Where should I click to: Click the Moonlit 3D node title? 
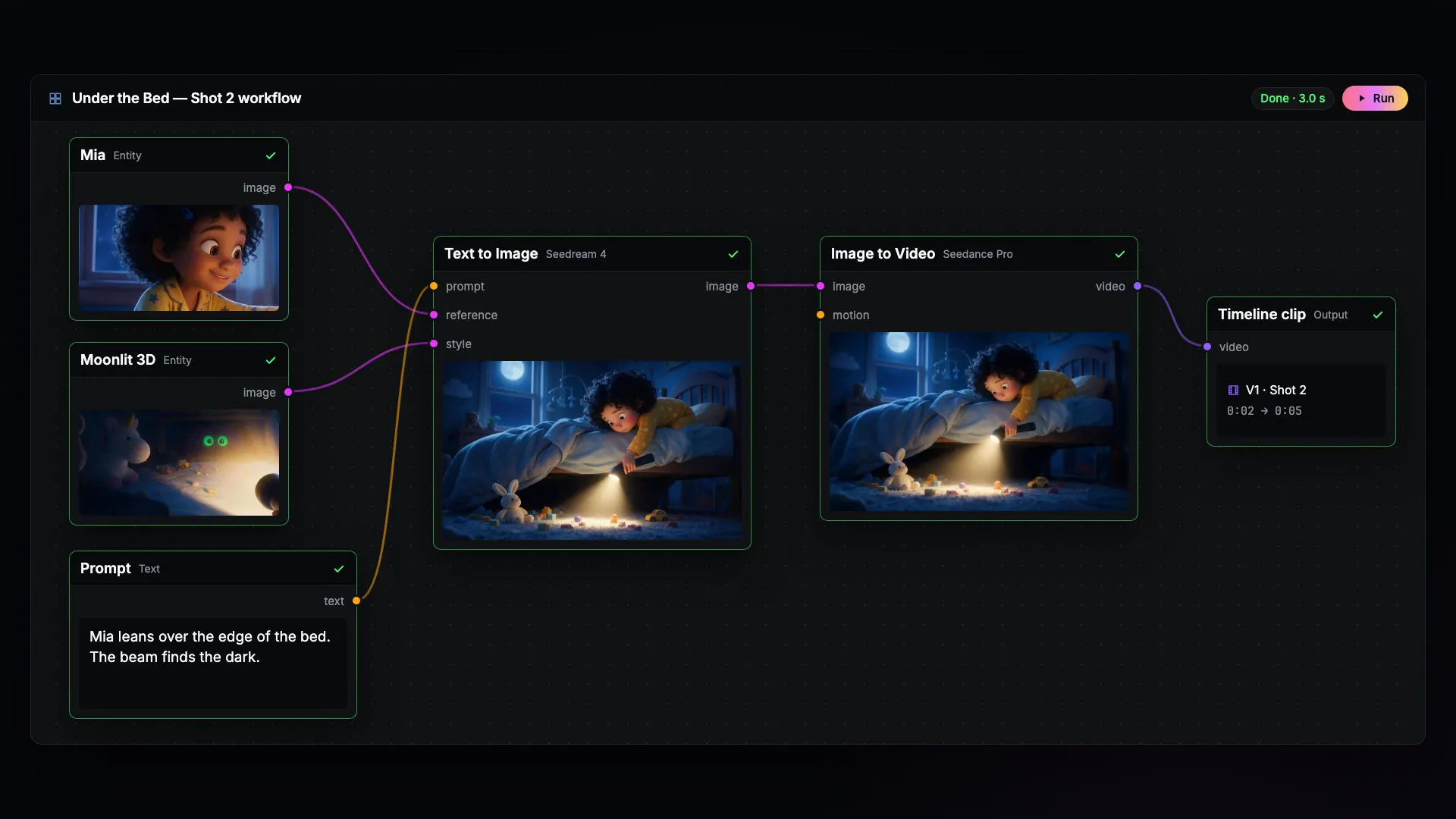tap(118, 360)
